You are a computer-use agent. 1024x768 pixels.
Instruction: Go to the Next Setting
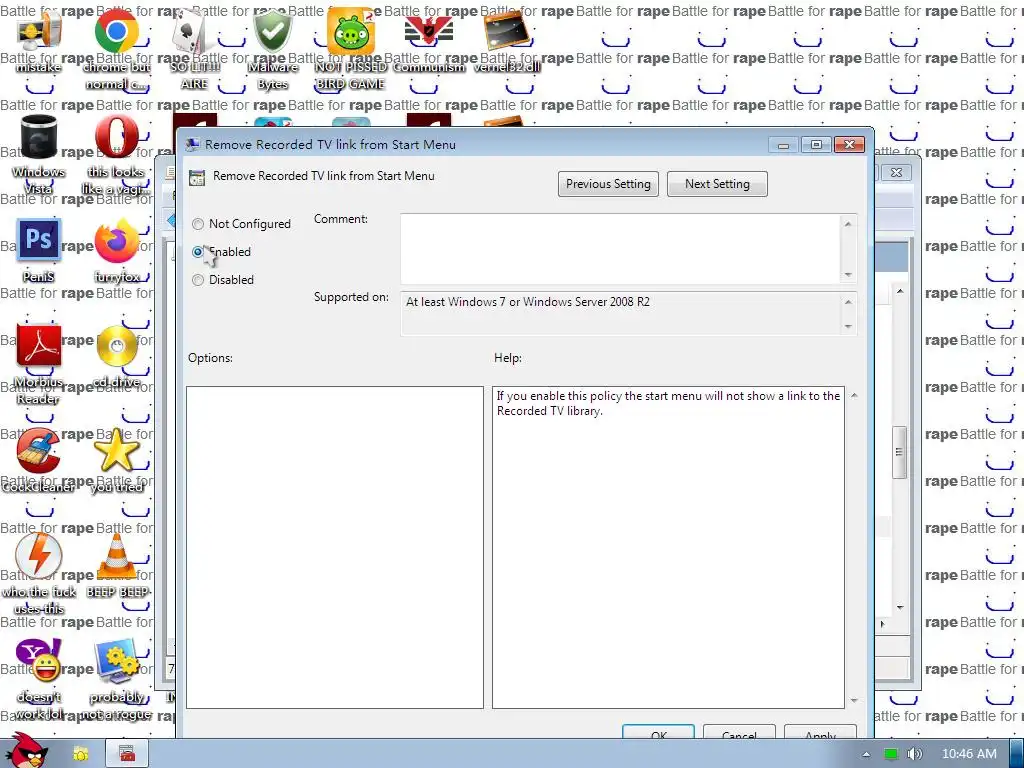tap(717, 184)
